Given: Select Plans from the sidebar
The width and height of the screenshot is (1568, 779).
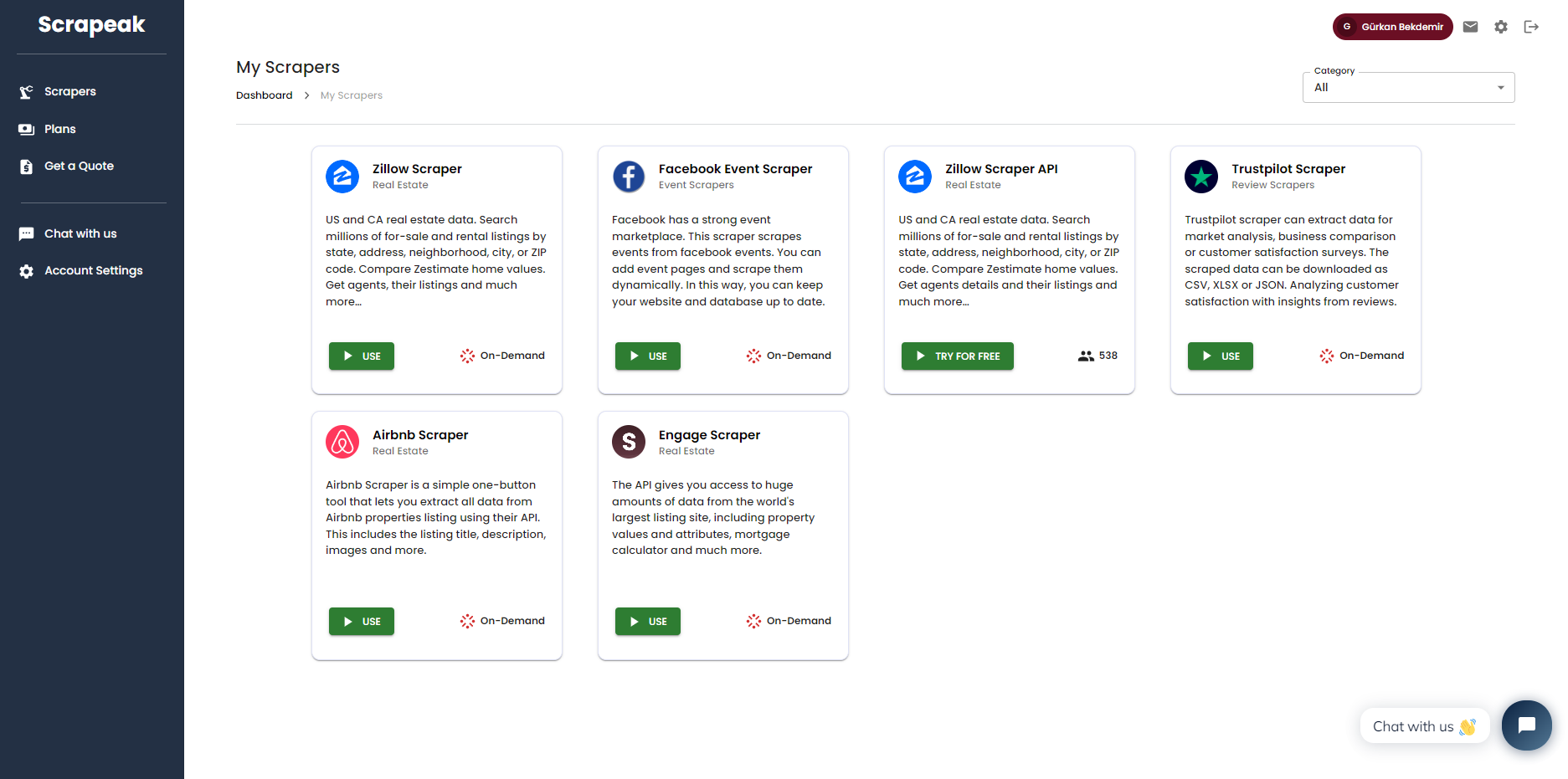Looking at the screenshot, I should (x=59, y=129).
